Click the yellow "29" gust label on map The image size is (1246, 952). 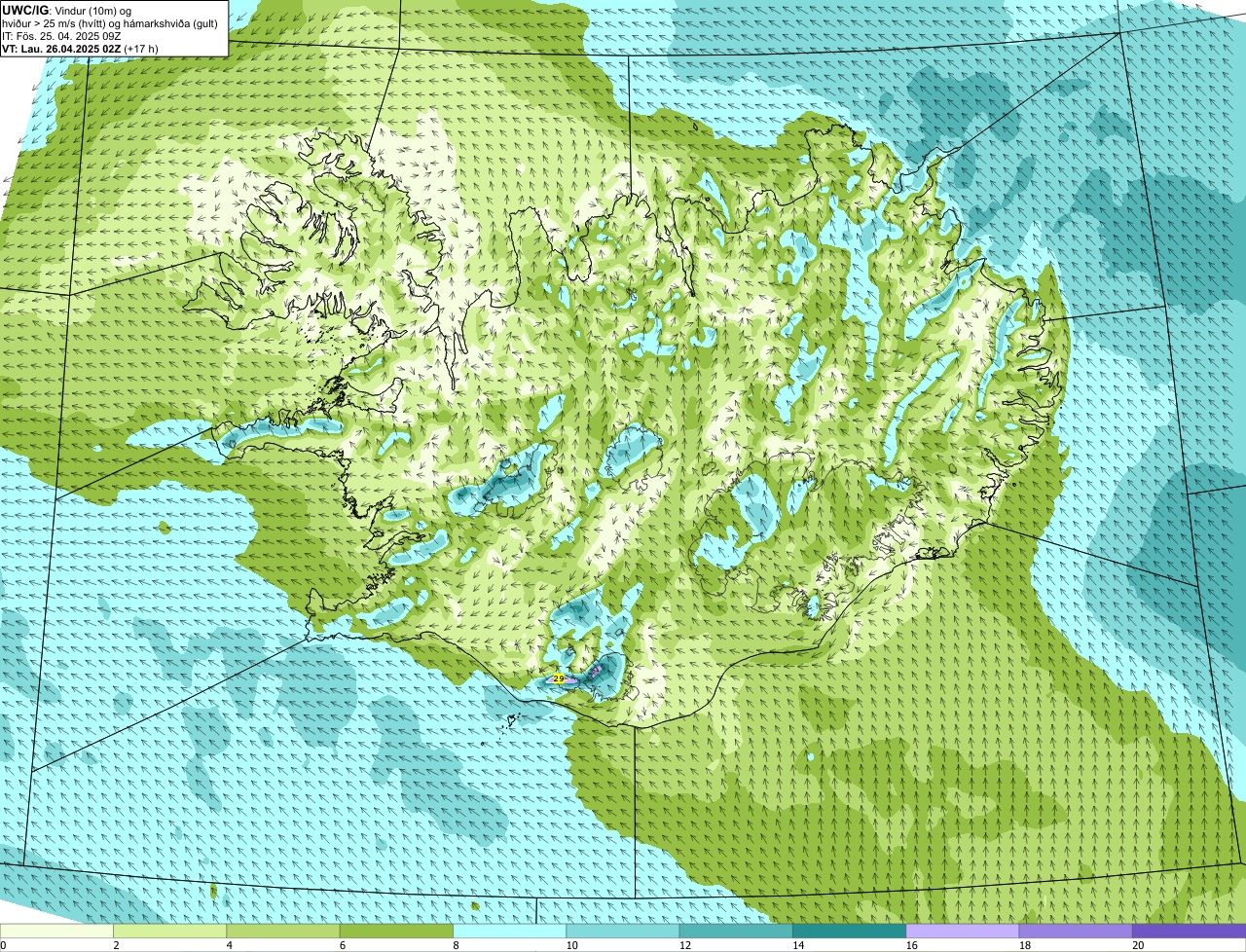(558, 678)
